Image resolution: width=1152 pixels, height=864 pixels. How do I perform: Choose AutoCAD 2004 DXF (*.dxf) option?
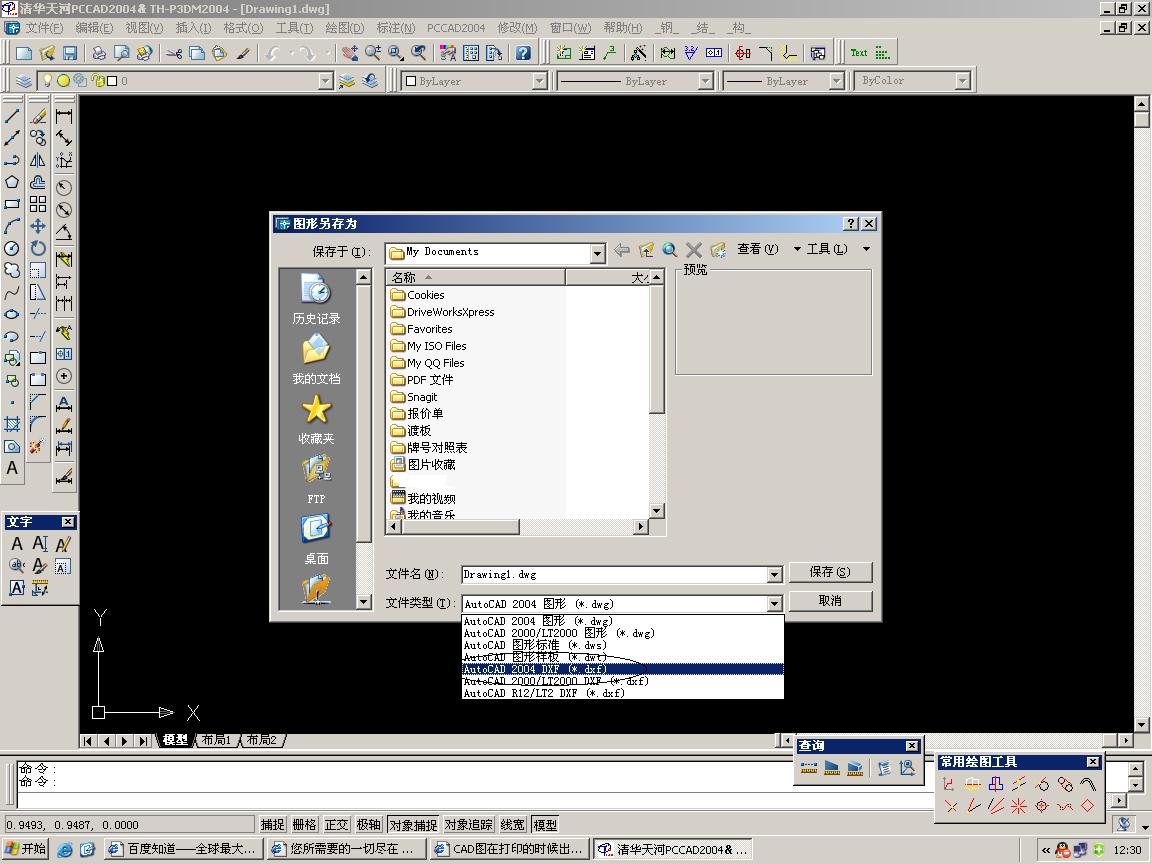coord(622,669)
